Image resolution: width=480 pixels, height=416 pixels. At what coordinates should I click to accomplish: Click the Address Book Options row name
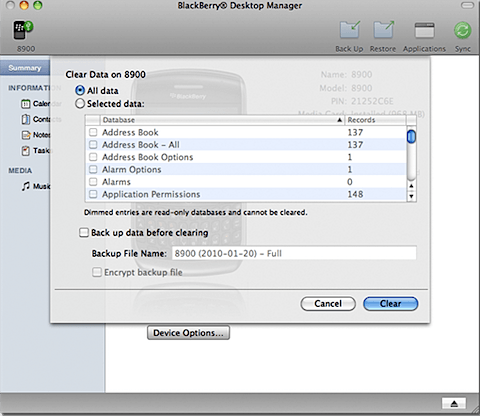pos(148,157)
